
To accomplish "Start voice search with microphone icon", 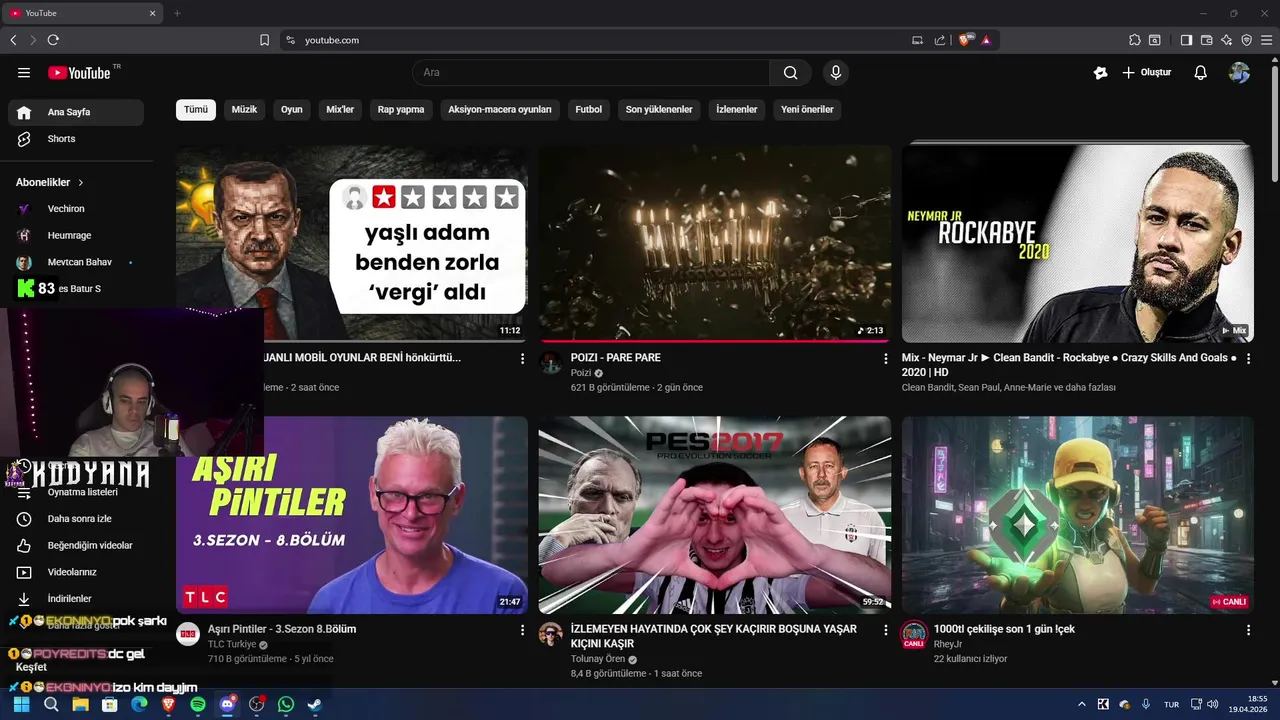I will (x=836, y=73).
